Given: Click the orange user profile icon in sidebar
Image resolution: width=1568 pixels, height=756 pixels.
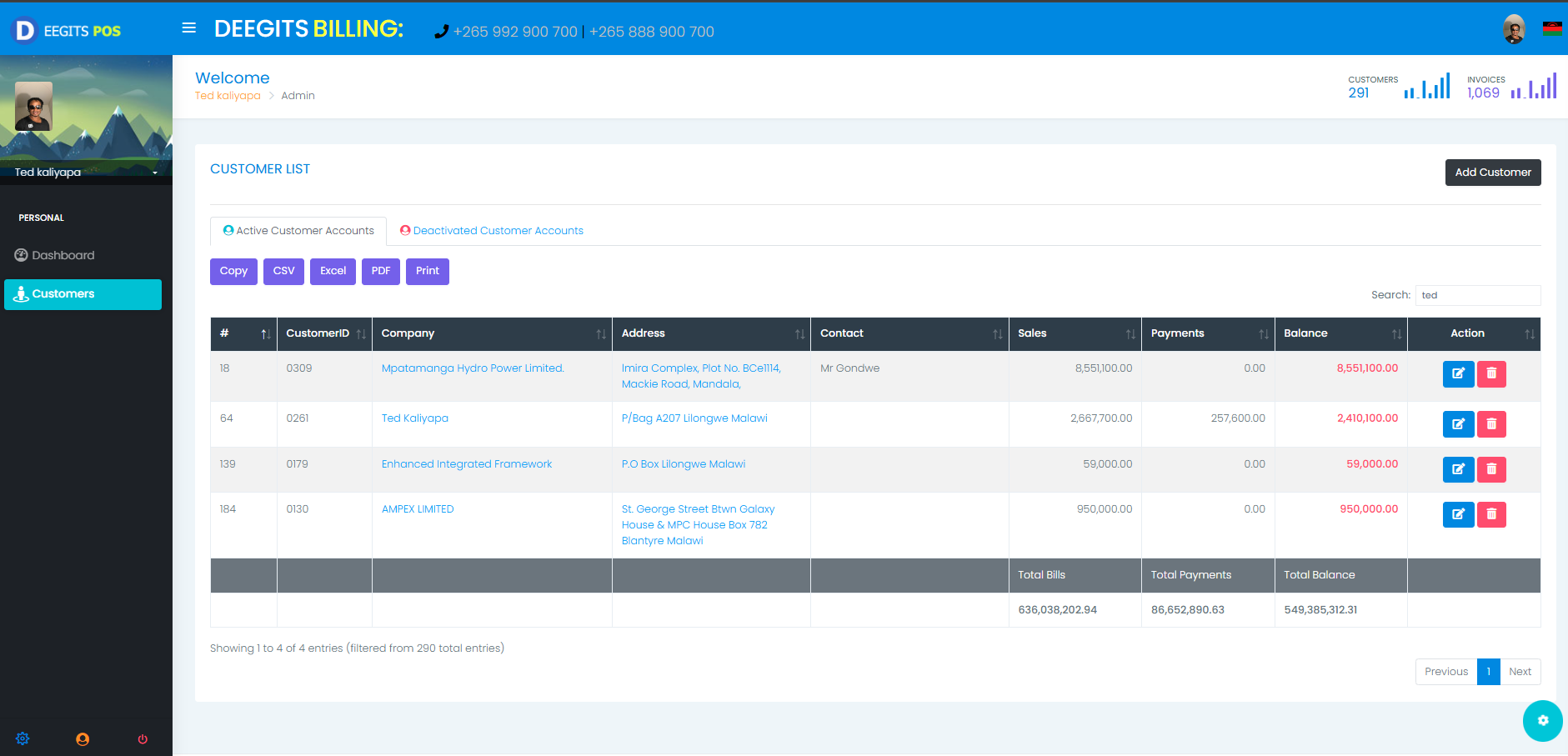Looking at the screenshot, I should [x=83, y=739].
